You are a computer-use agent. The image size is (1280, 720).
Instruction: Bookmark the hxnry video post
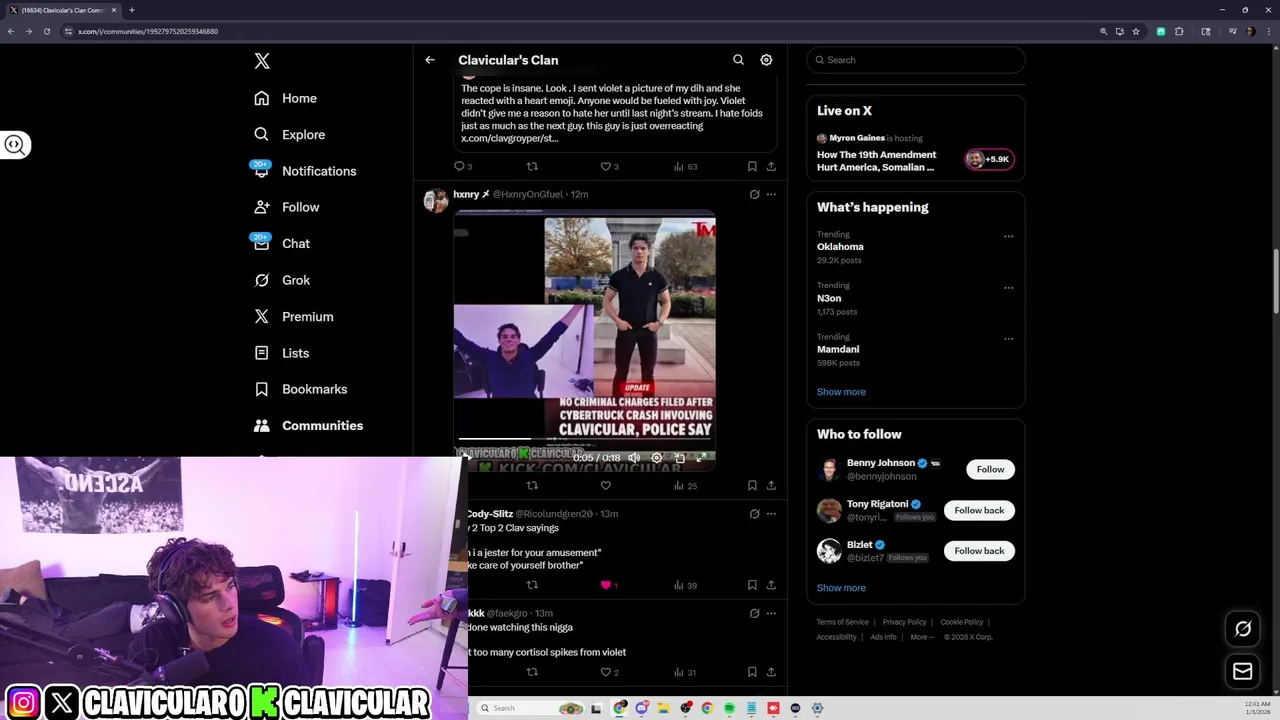(752, 485)
